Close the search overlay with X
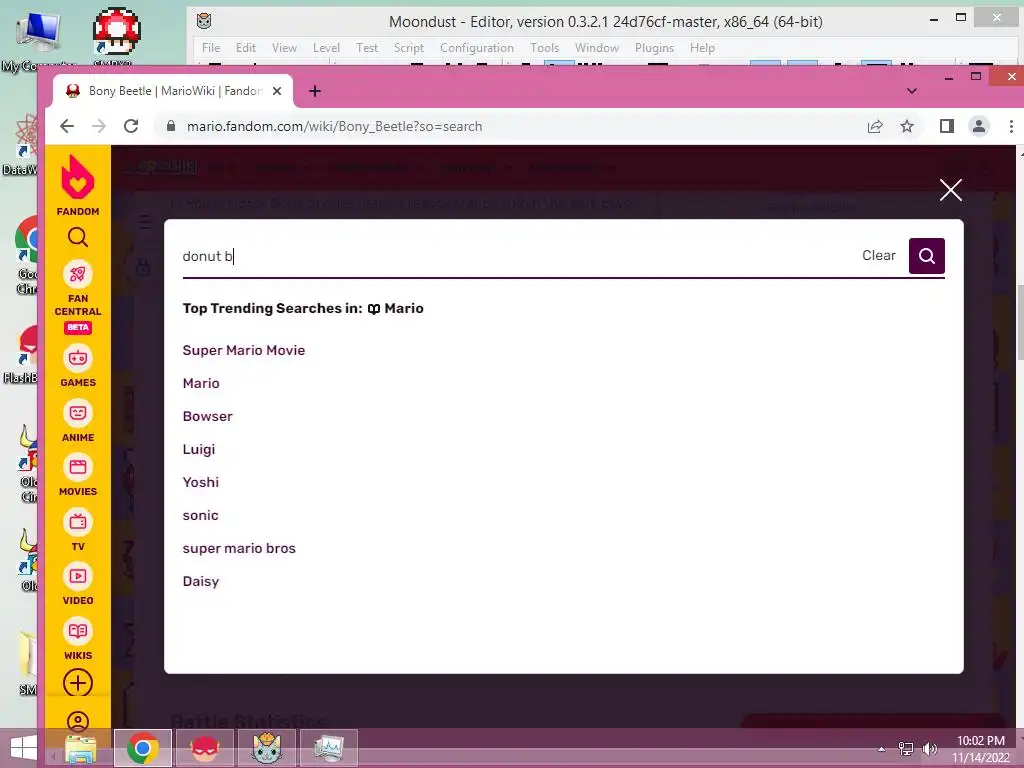 (x=950, y=190)
